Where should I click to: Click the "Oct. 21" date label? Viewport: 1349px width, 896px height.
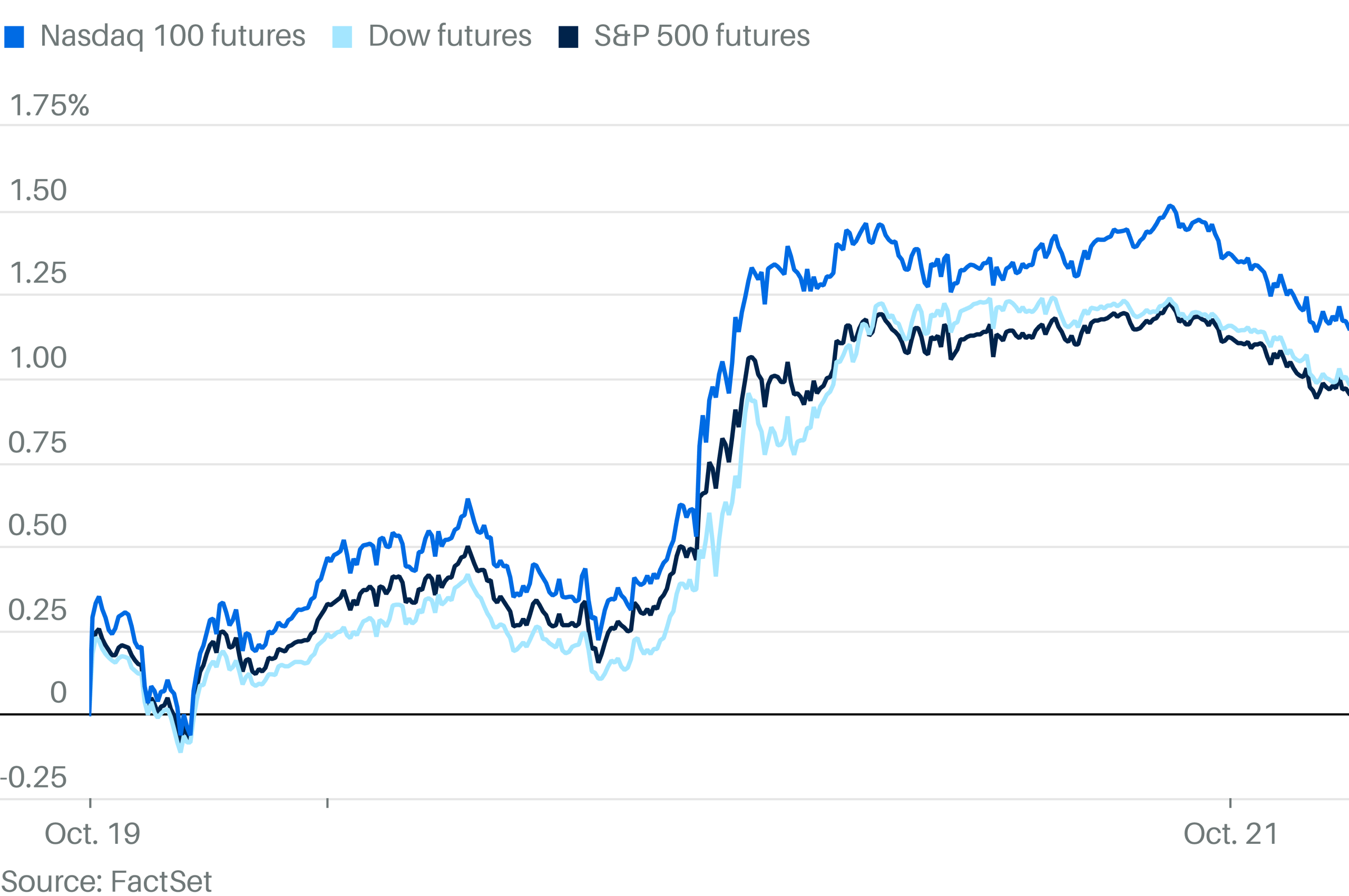(x=1230, y=834)
